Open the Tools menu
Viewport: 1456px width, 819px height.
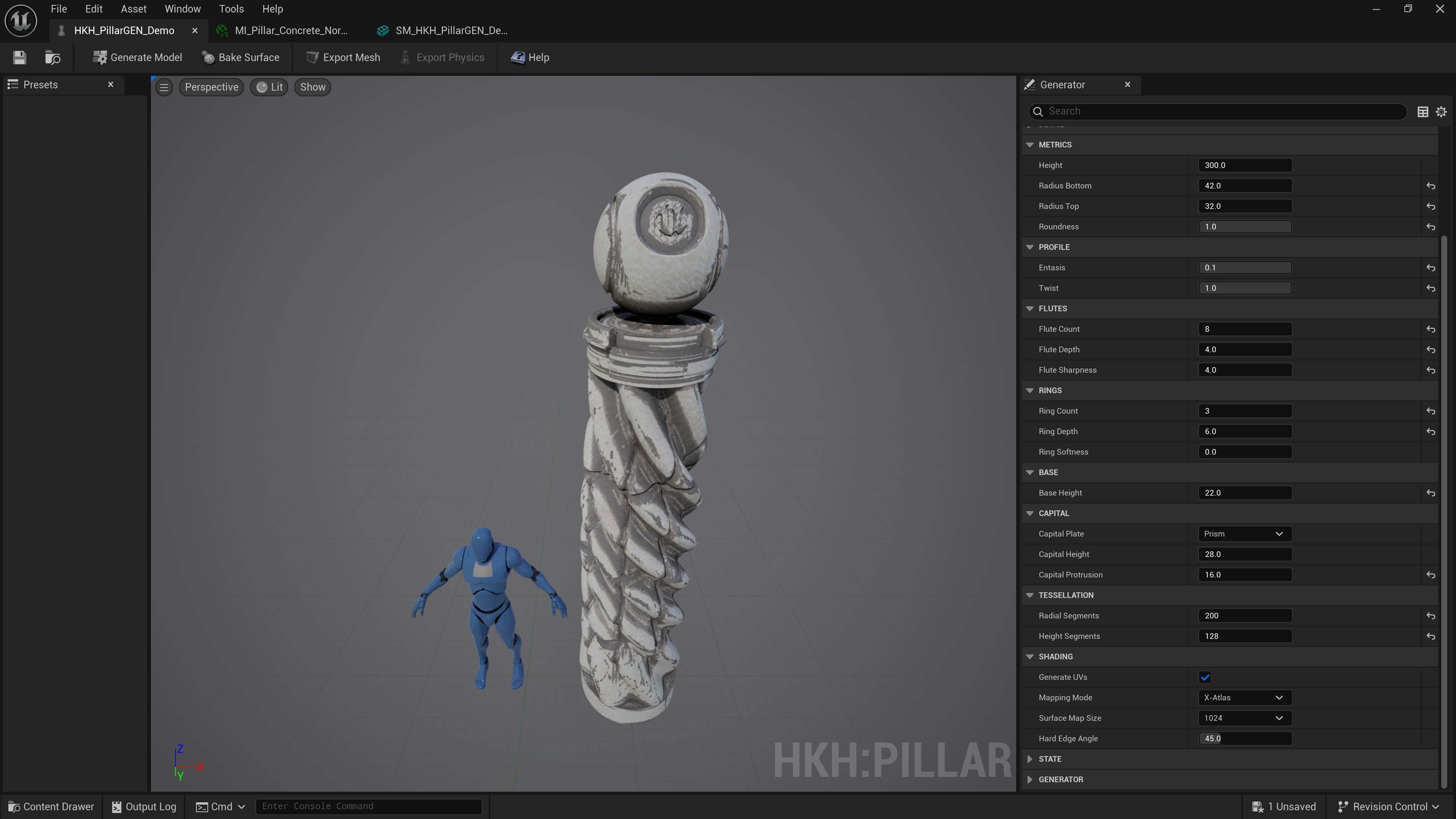231,9
